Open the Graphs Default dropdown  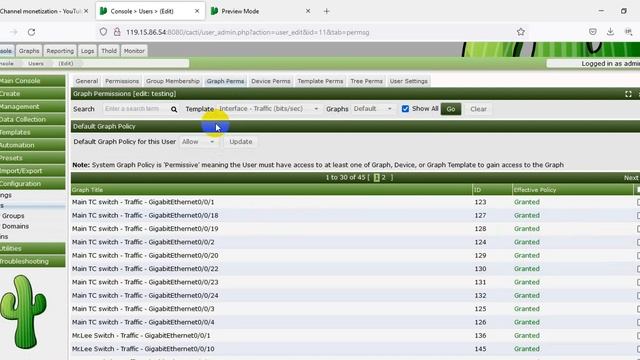[373, 109]
